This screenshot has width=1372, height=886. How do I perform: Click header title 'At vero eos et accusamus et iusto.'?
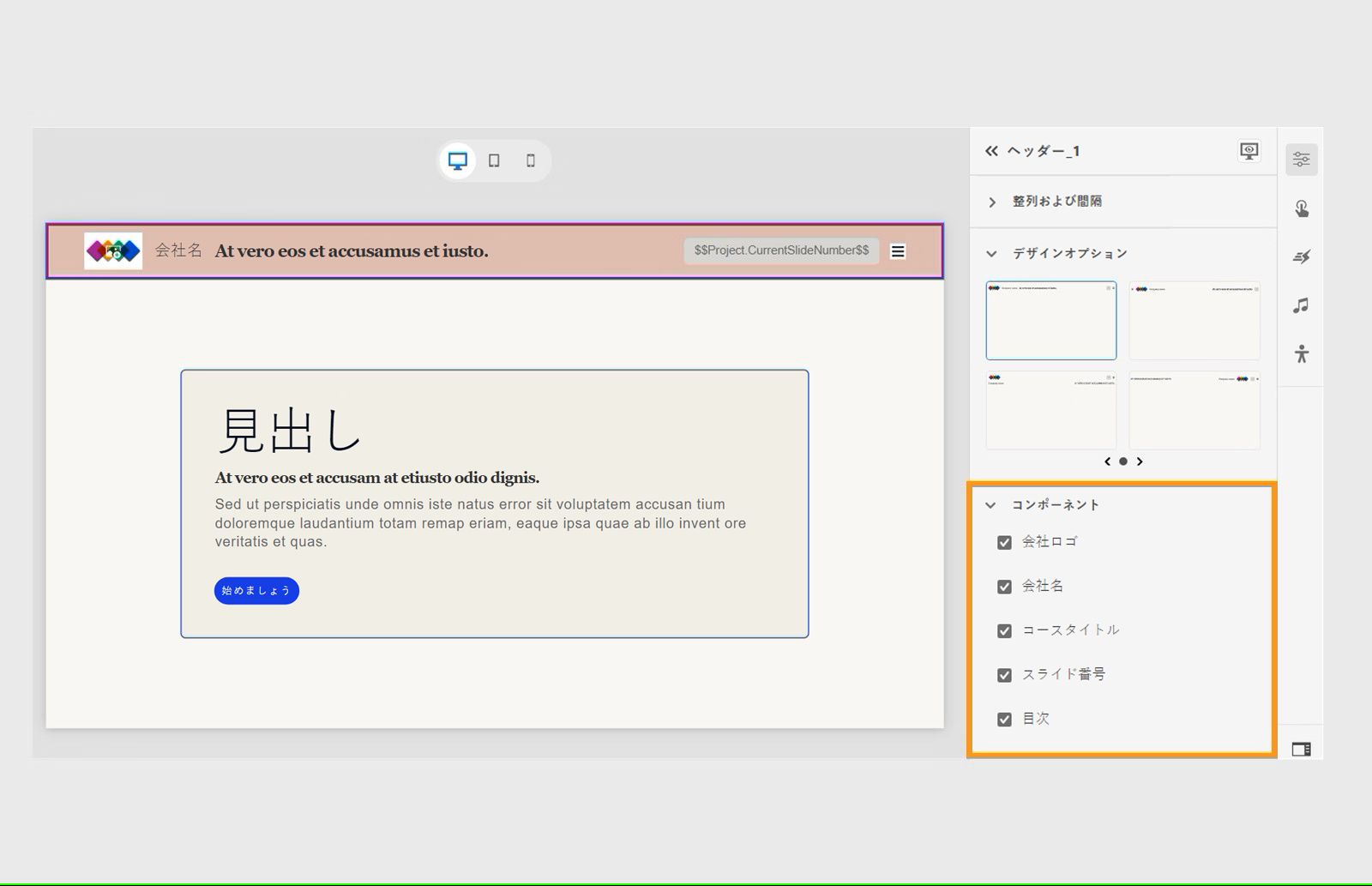click(352, 251)
